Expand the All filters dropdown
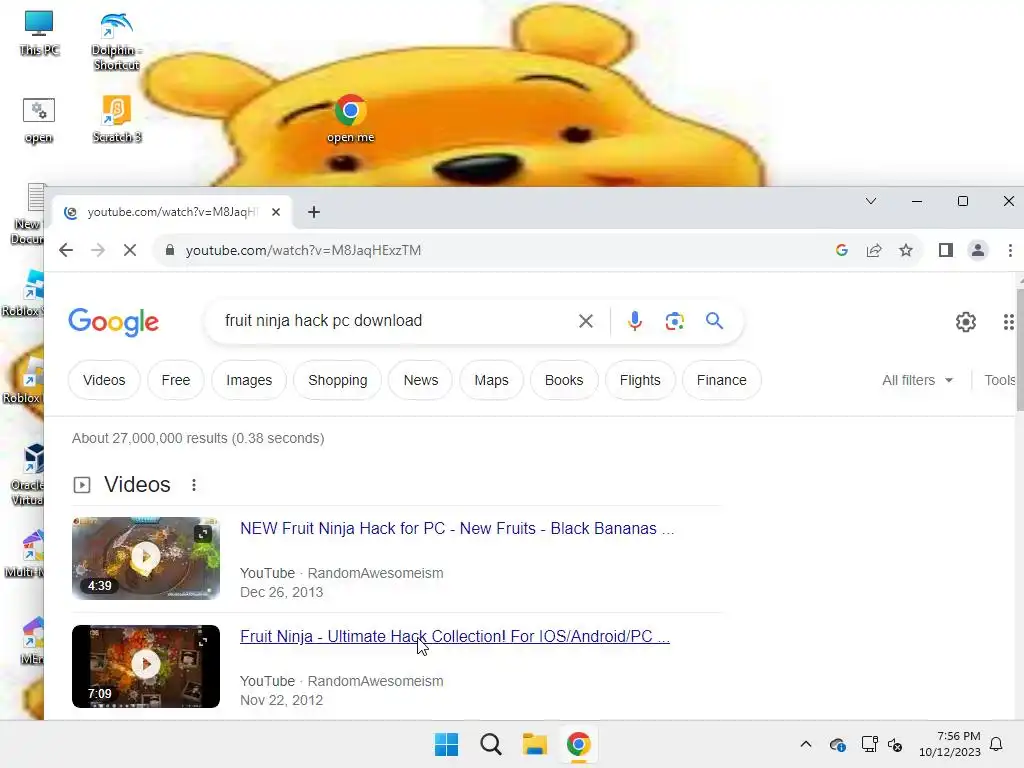The height and width of the screenshot is (768, 1024). 918,380
